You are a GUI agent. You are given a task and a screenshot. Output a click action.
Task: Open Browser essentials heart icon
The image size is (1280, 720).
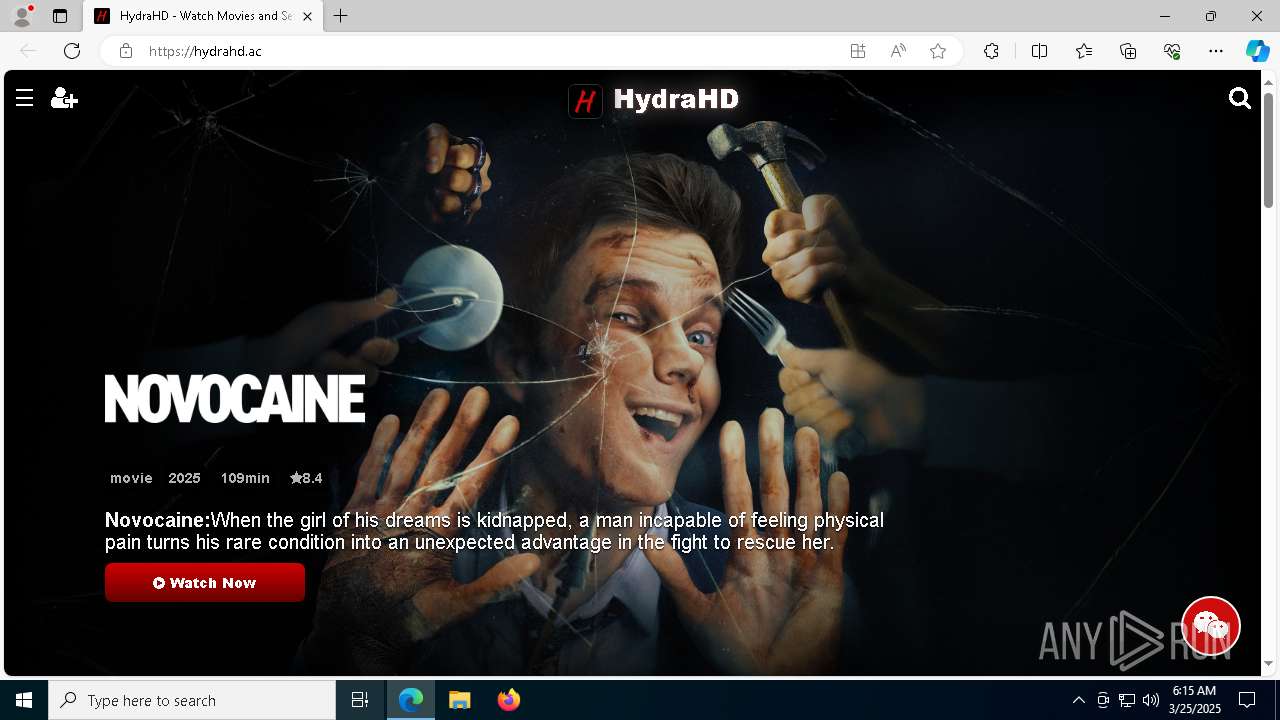[1172, 51]
